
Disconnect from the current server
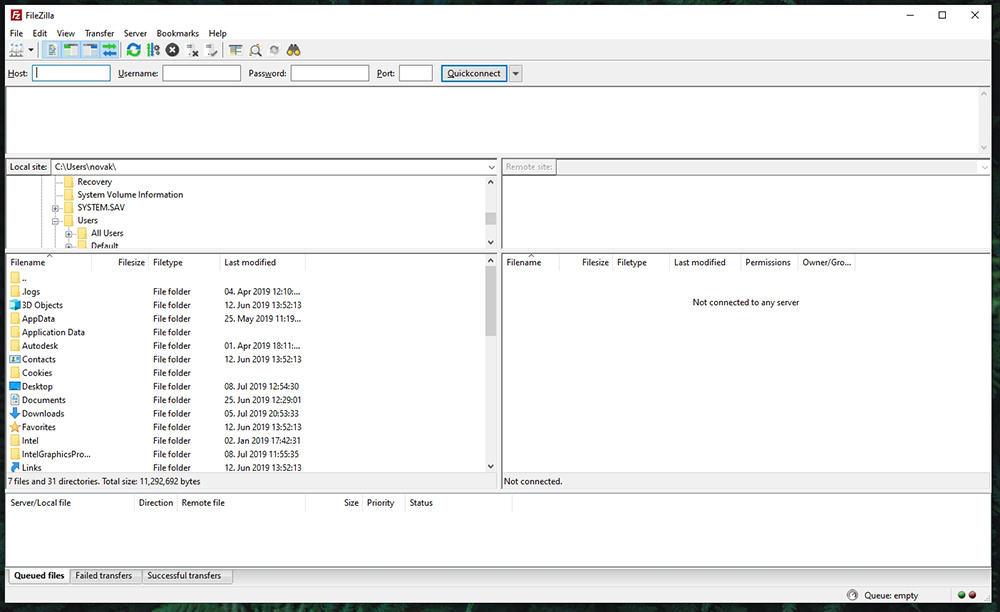point(192,50)
